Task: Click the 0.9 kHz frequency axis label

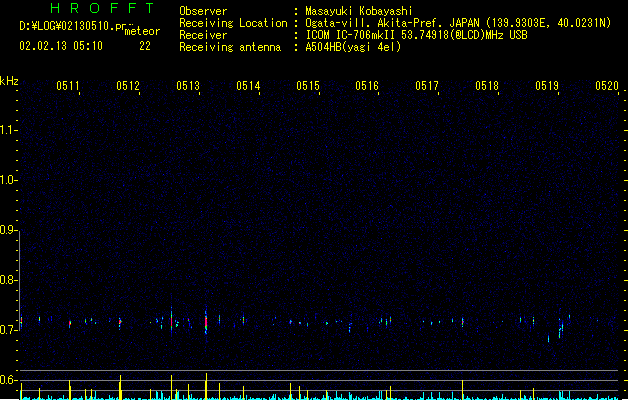Action: click(8, 230)
